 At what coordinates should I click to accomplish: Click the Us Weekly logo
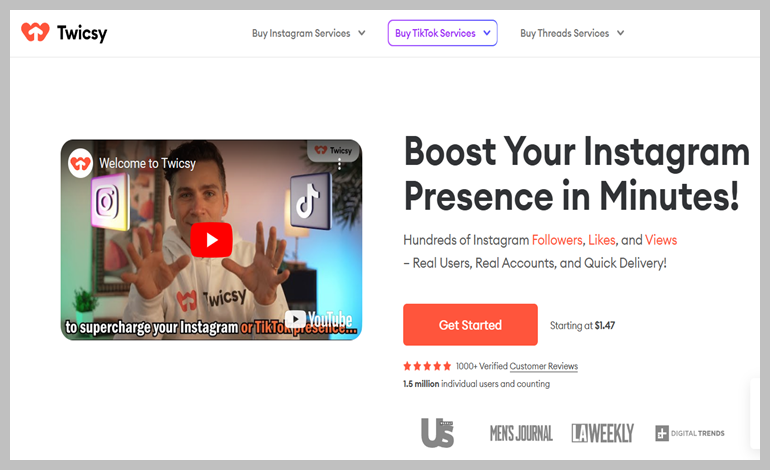click(x=438, y=433)
